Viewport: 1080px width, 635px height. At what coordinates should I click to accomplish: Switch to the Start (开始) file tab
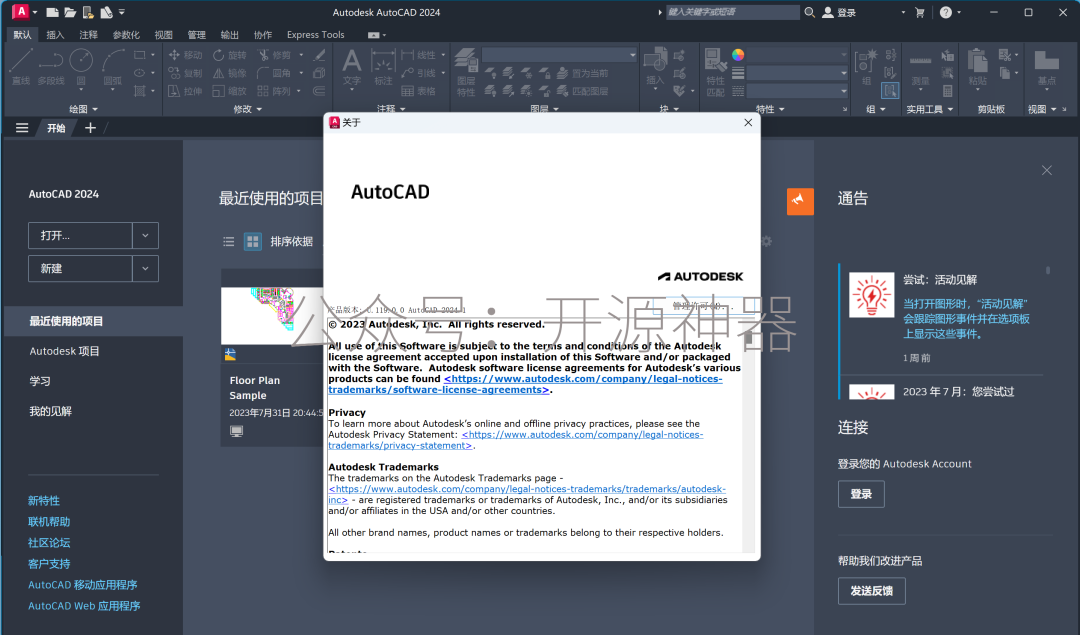(x=56, y=128)
